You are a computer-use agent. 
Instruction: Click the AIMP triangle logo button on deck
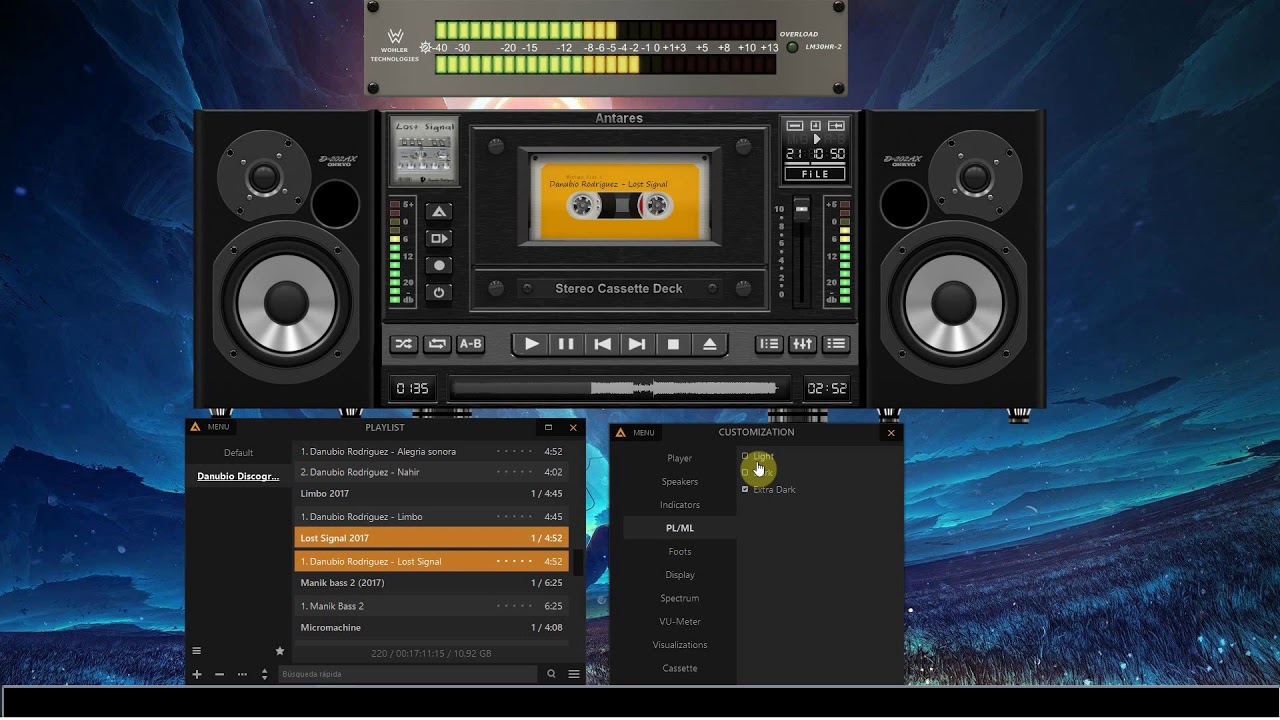[439, 212]
